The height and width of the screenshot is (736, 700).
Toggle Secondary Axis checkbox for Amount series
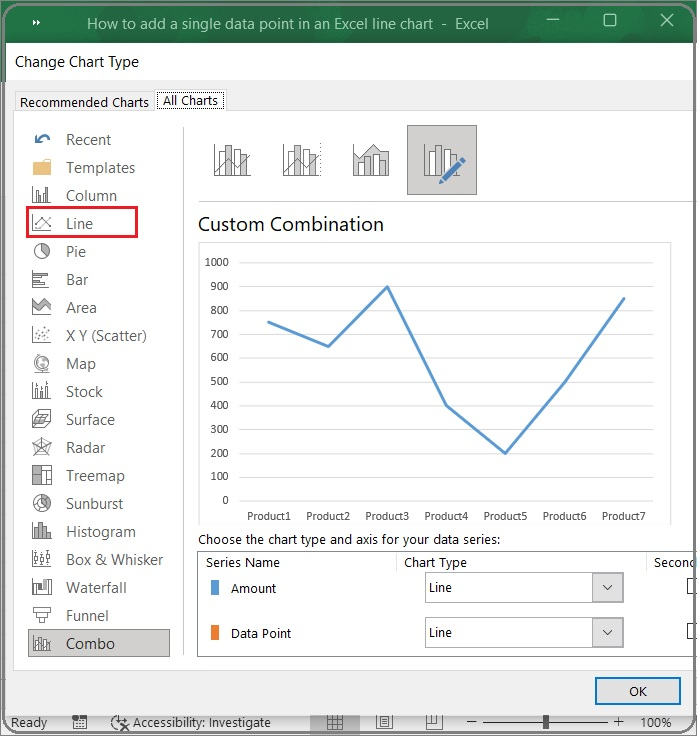coord(692,586)
